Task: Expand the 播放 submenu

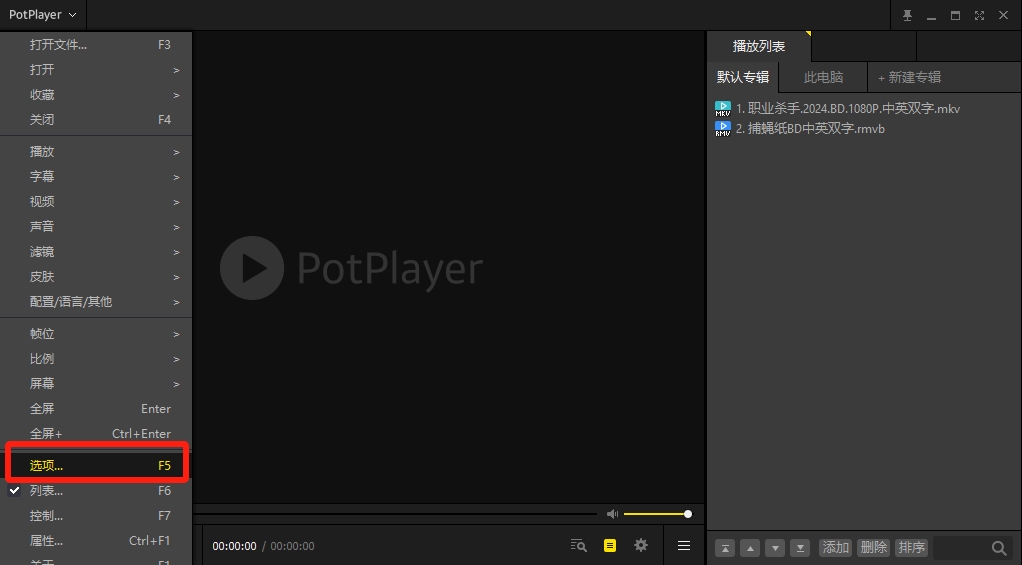Action: [96, 152]
